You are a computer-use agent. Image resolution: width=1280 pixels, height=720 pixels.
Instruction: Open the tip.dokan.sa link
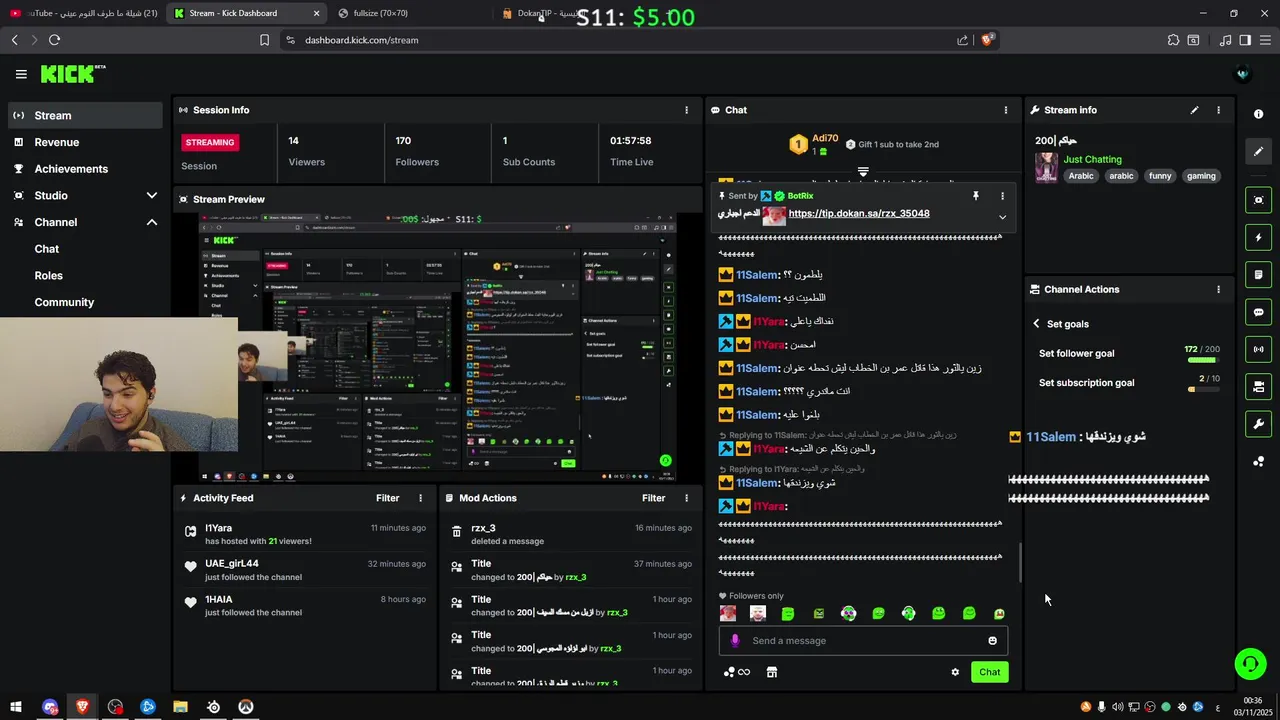point(859,213)
